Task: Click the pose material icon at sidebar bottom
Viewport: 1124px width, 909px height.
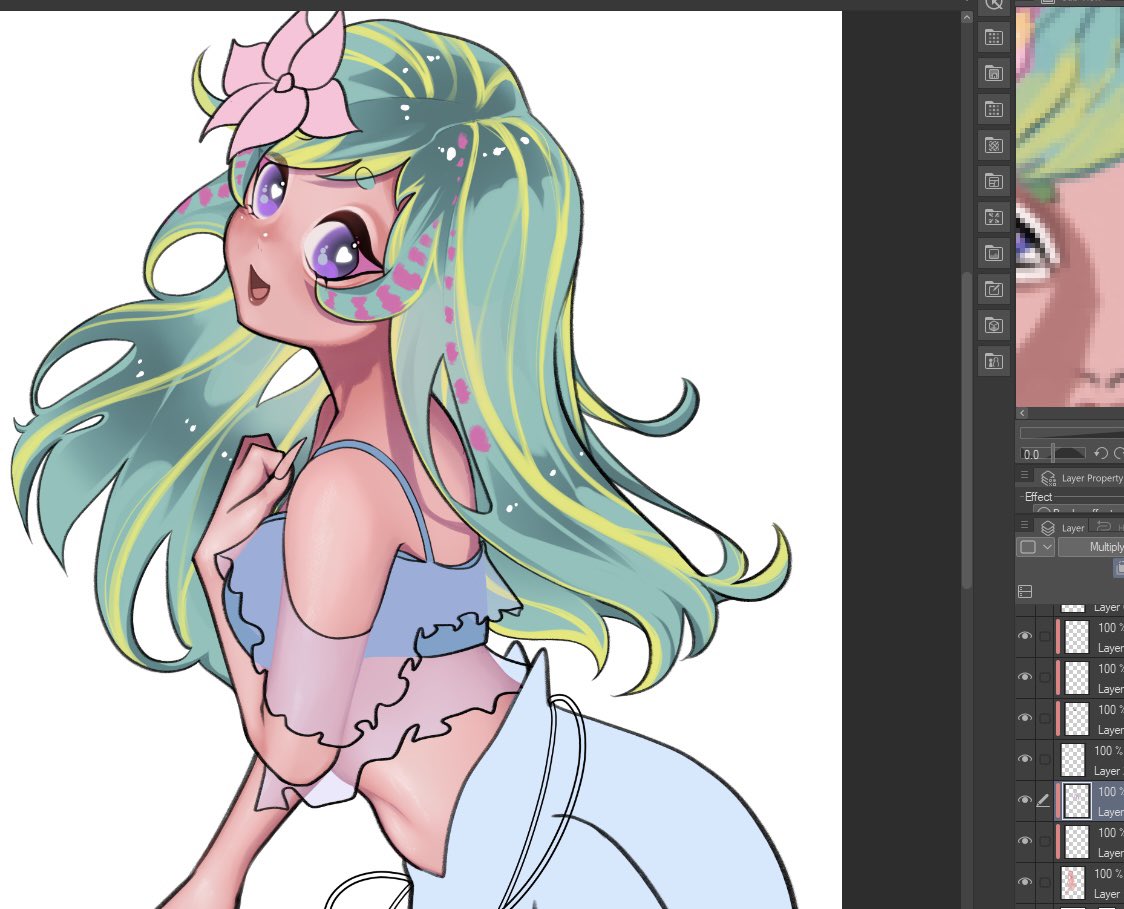Action: pos(994,361)
